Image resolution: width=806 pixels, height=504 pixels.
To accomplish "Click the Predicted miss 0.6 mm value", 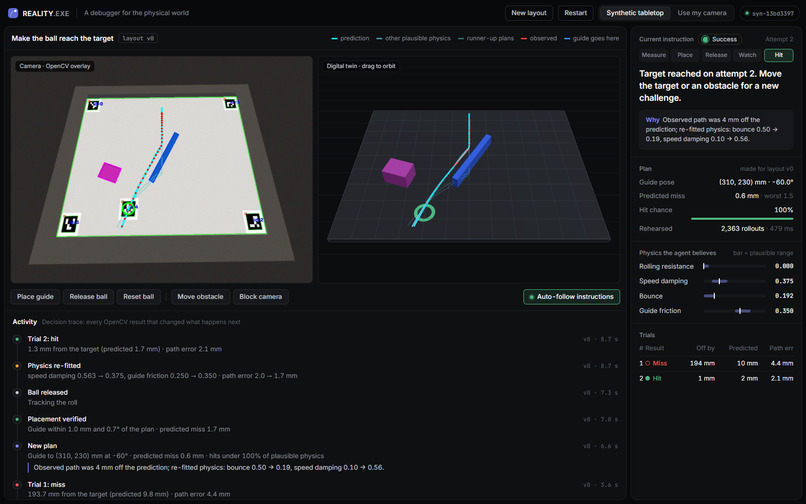I will point(747,196).
